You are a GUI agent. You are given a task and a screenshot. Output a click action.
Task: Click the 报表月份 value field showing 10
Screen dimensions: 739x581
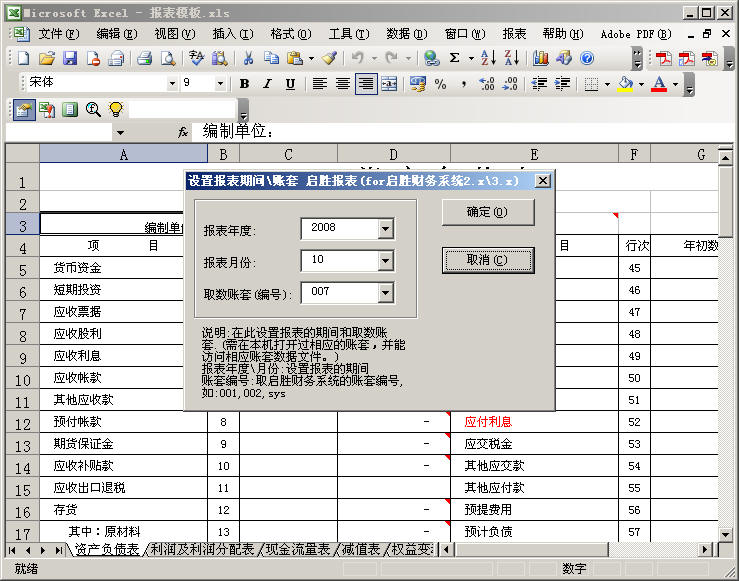[x=340, y=260]
